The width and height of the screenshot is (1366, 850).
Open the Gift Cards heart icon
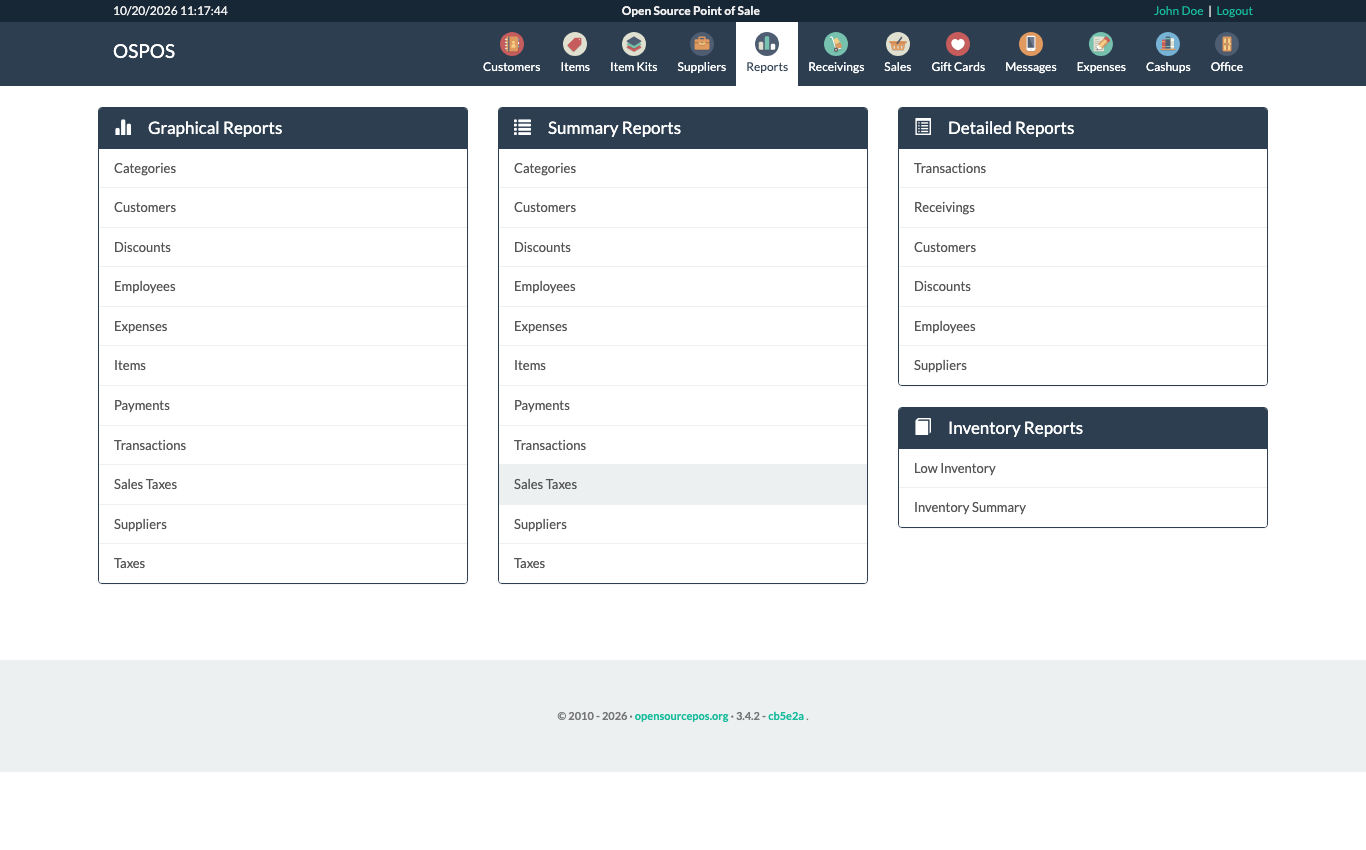[958, 44]
